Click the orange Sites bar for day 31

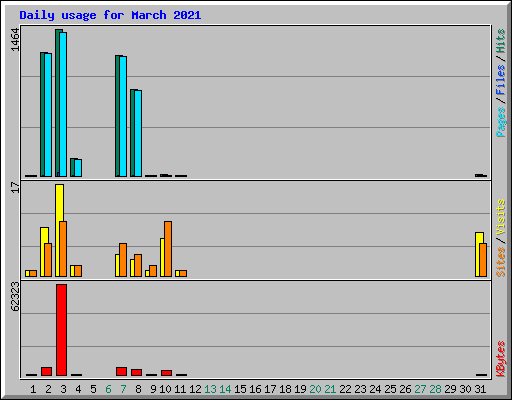483,260
